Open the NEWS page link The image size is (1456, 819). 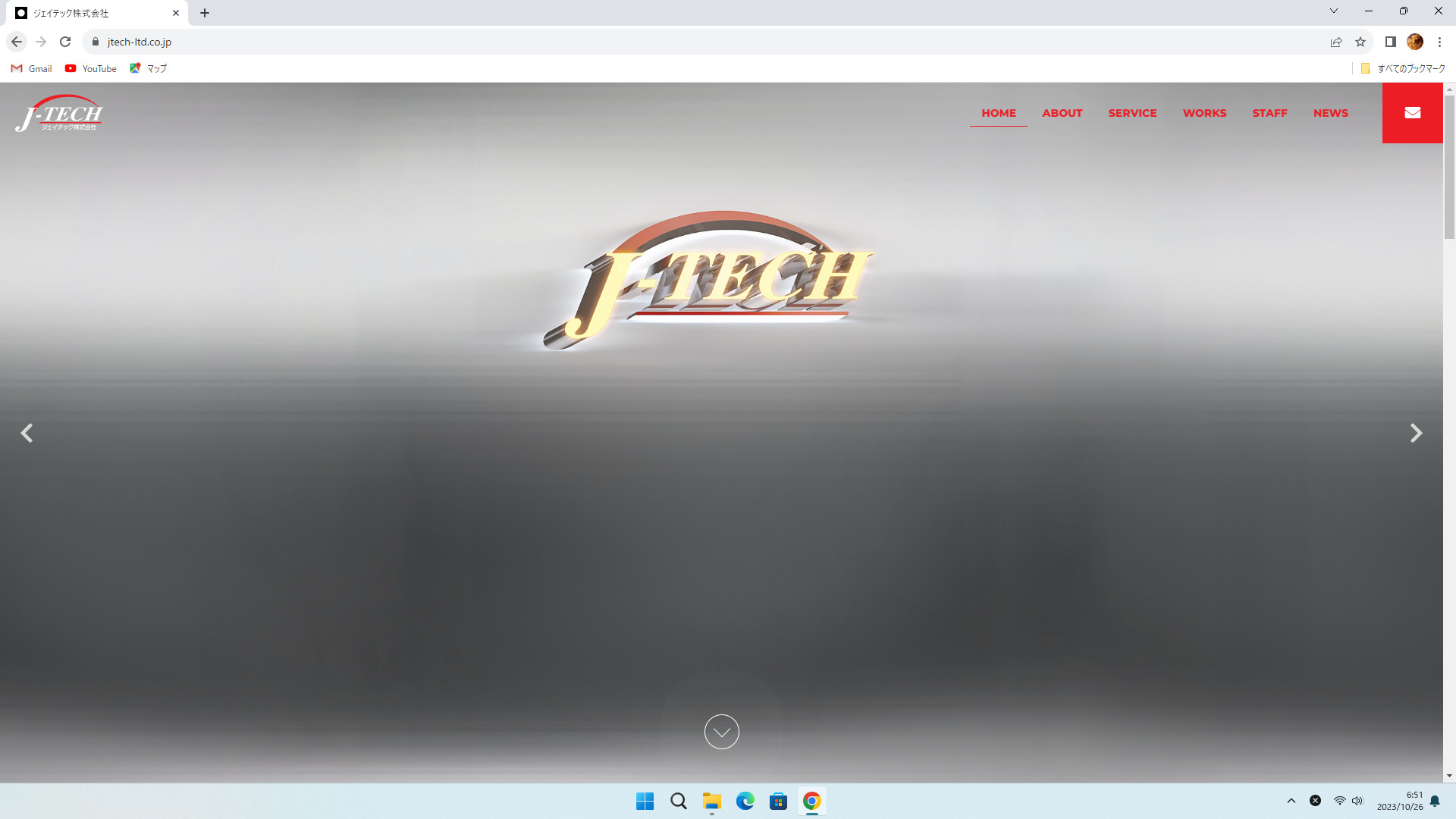click(x=1330, y=113)
